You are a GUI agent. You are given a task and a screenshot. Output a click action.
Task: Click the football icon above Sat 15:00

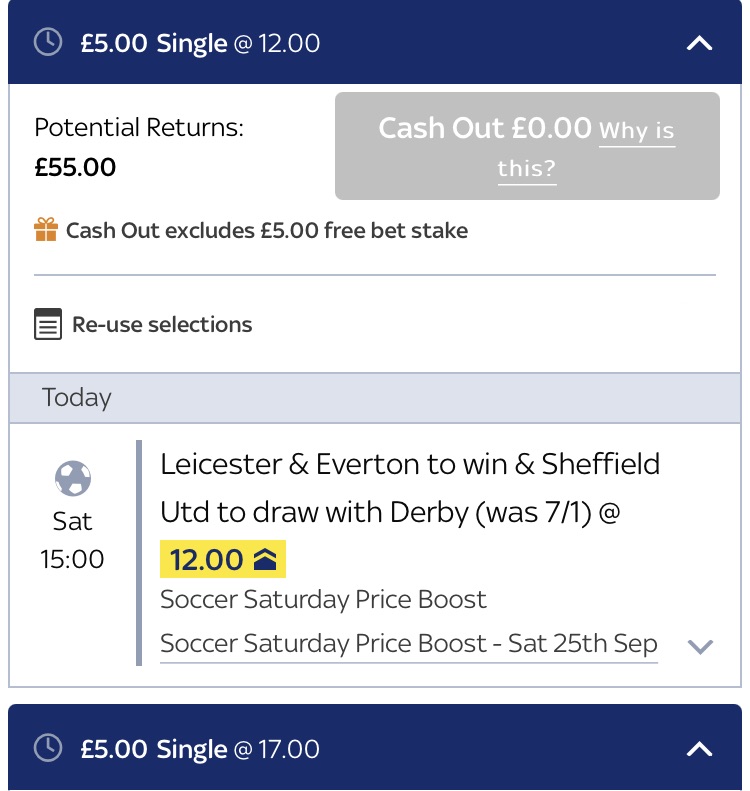tap(73, 479)
